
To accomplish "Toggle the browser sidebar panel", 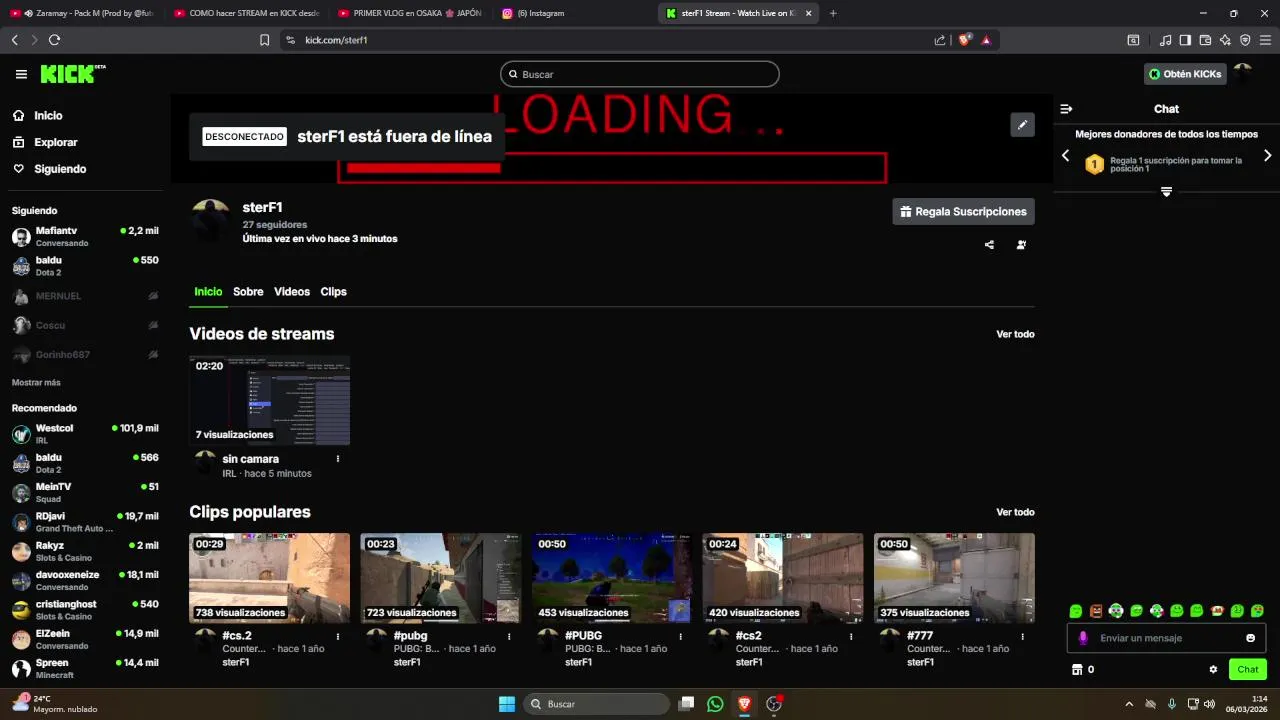I will (1185, 40).
